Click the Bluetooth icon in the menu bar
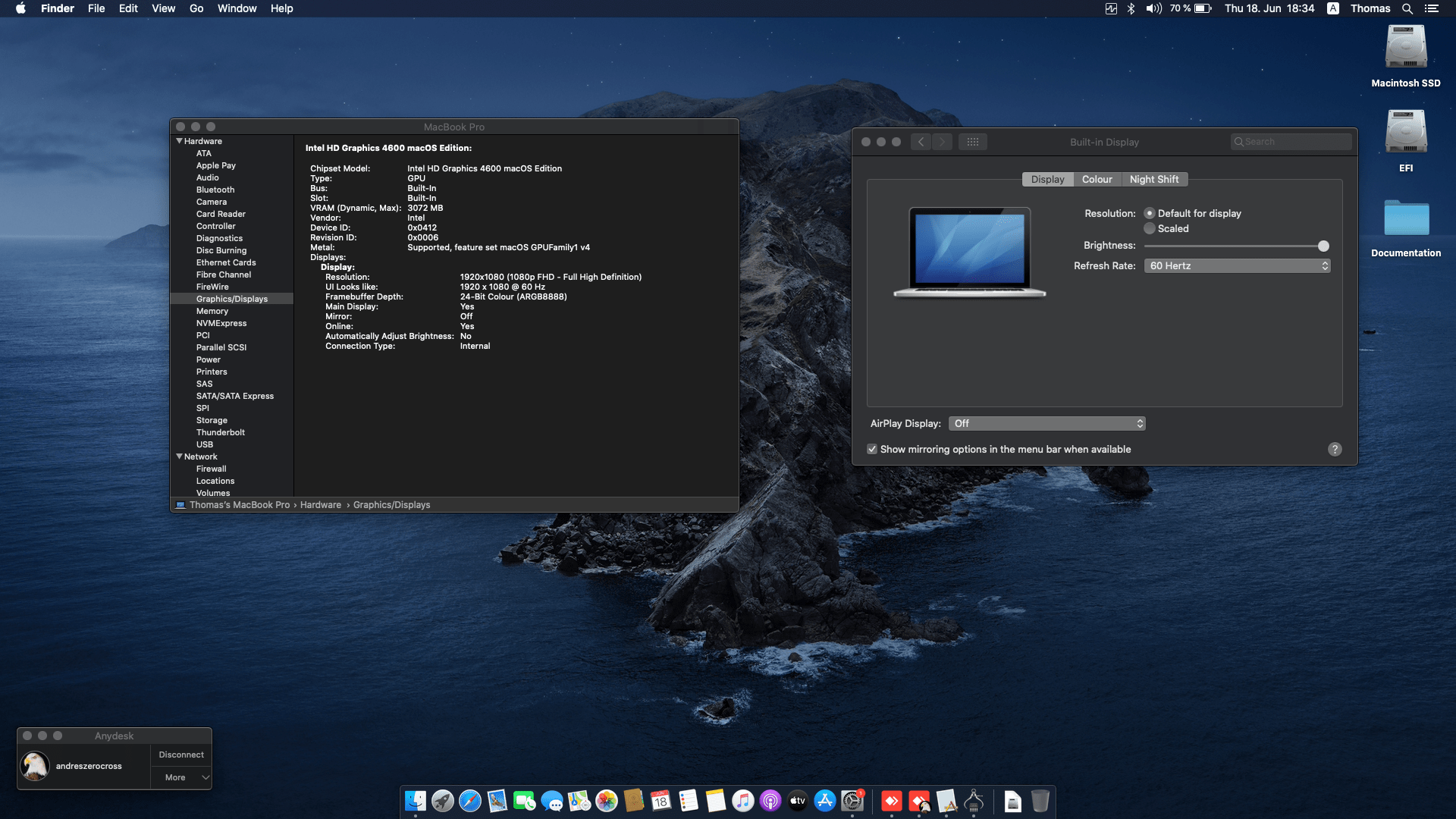Screen dimensions: 1456x819 (1131, 8)
